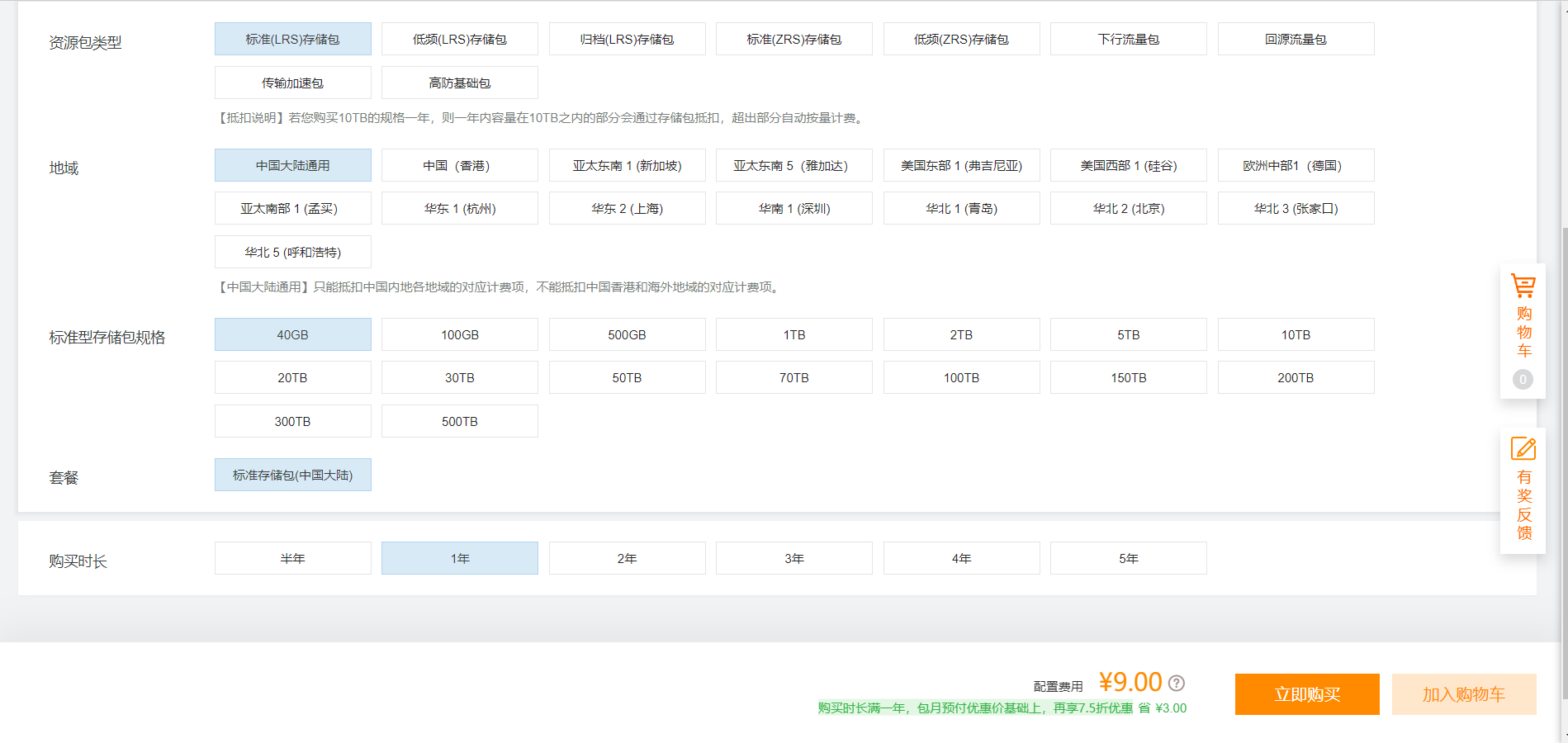The image size is (1568, 743).
Task: Open the feedback pencil icon
Action: (1523, 449)
